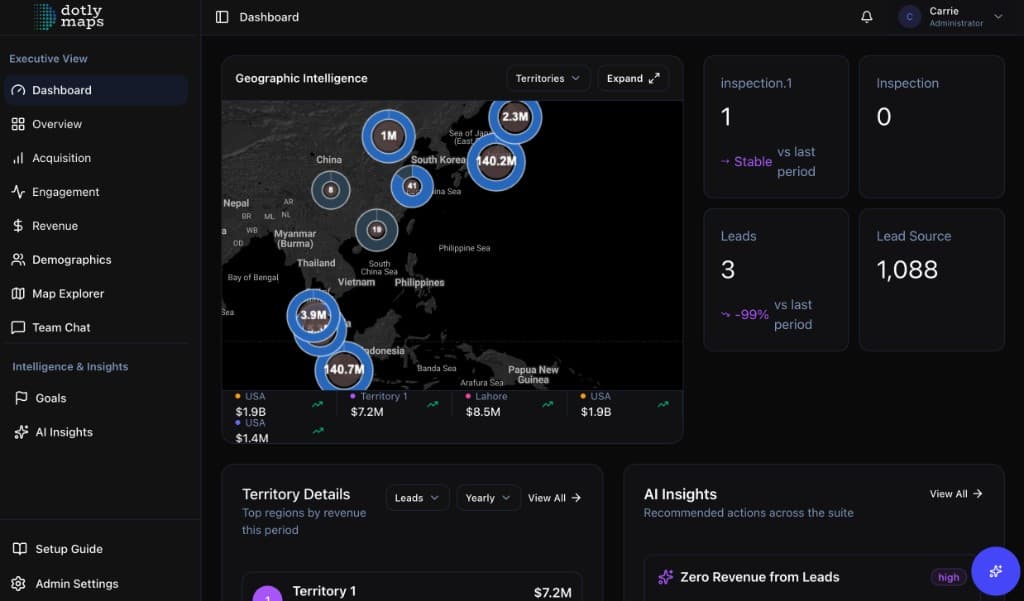1024x601 pixels.
Task: Click the Acquisition bar chart icon
Action: tap(18, 158)
